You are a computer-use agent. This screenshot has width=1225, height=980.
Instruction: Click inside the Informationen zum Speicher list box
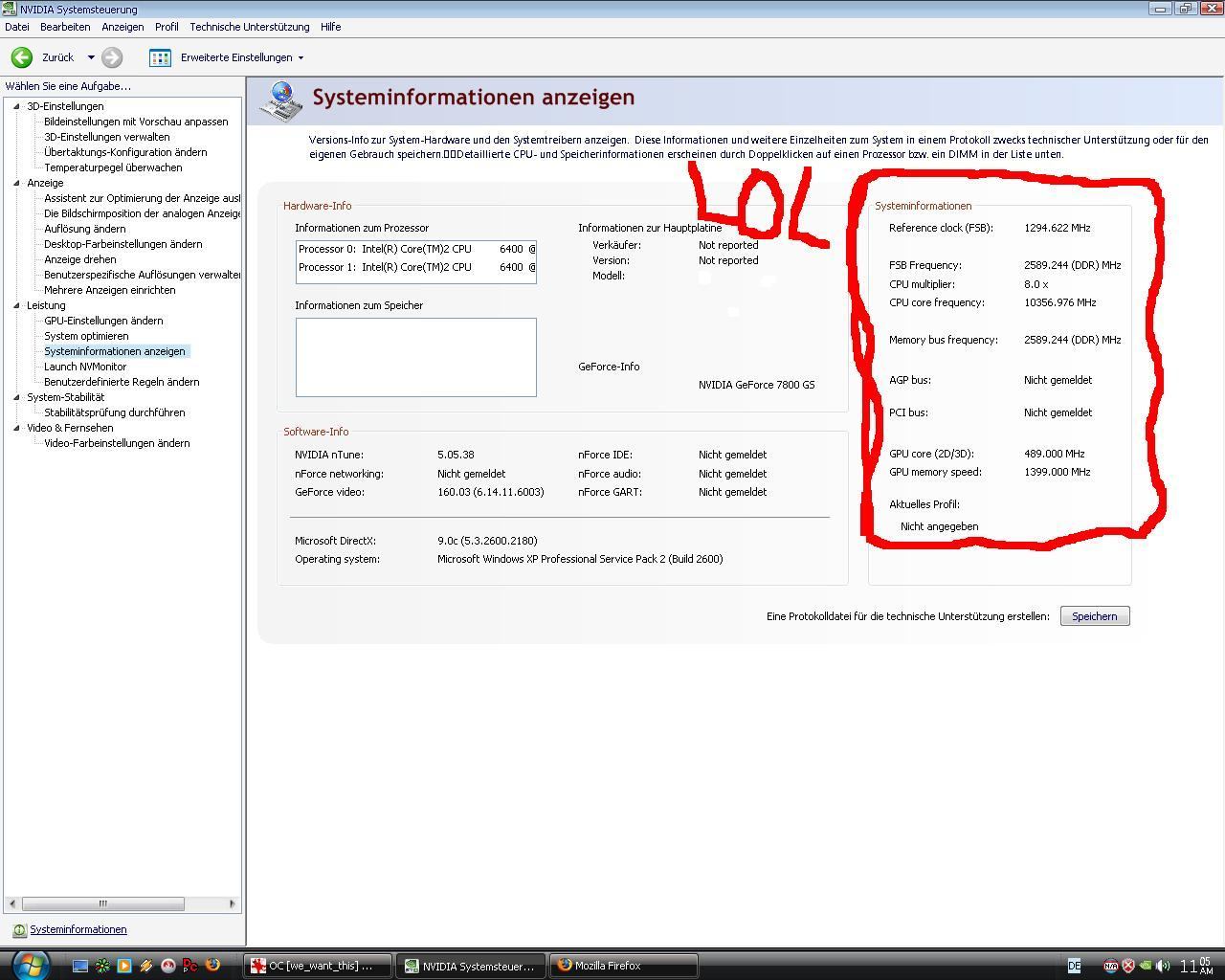(416, 357)
